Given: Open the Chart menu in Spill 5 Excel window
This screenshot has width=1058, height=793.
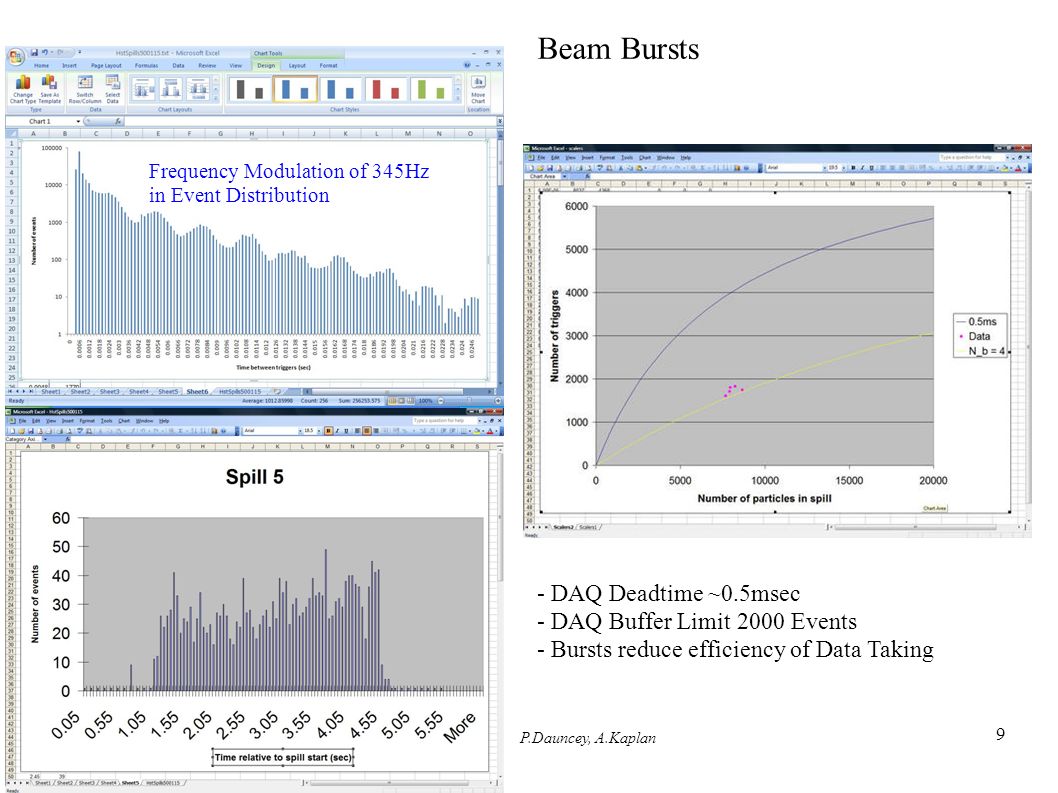Looking at the screenshot, I should coord(123,420).
